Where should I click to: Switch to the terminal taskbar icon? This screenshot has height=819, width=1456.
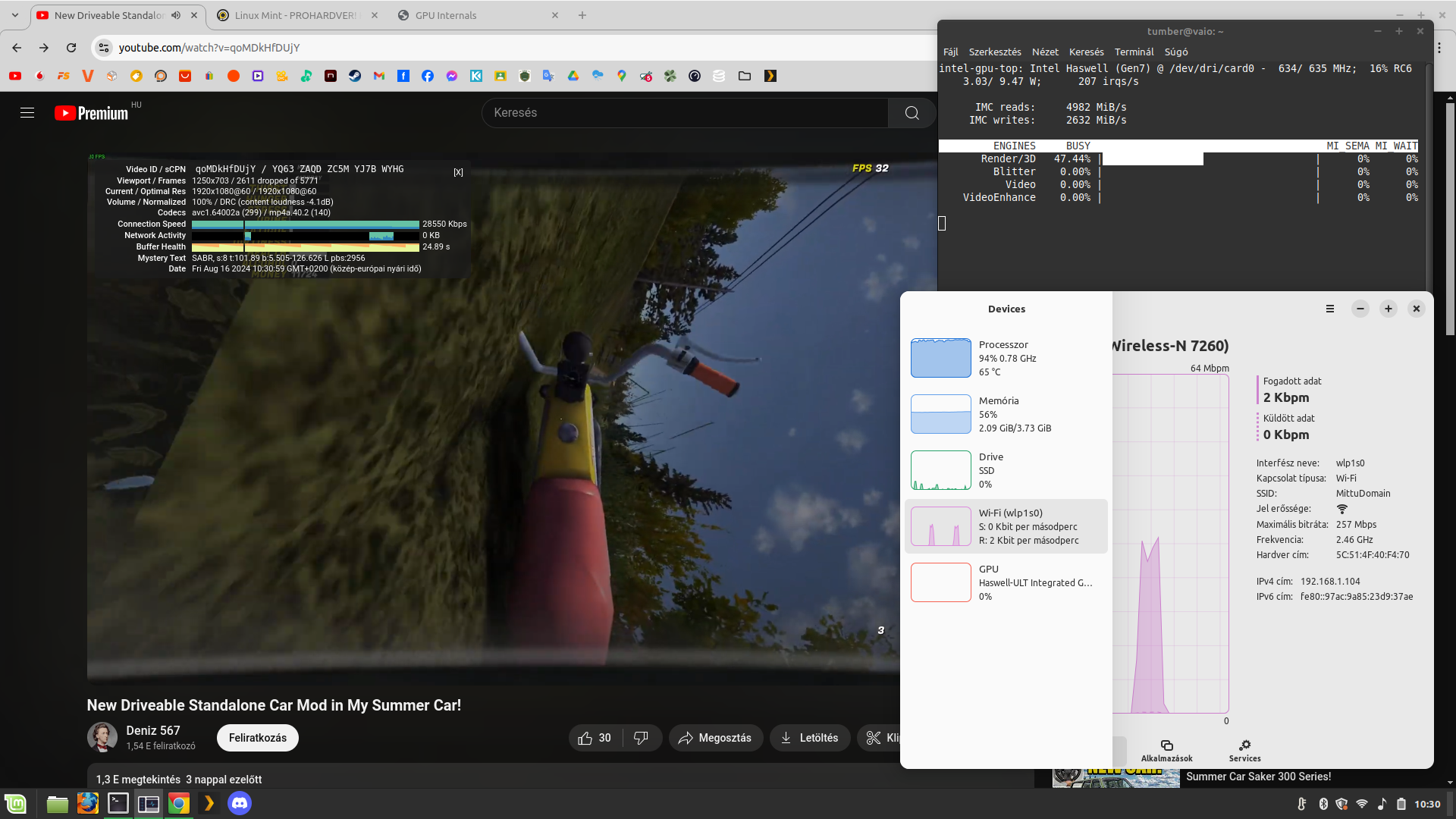[118, 803]
